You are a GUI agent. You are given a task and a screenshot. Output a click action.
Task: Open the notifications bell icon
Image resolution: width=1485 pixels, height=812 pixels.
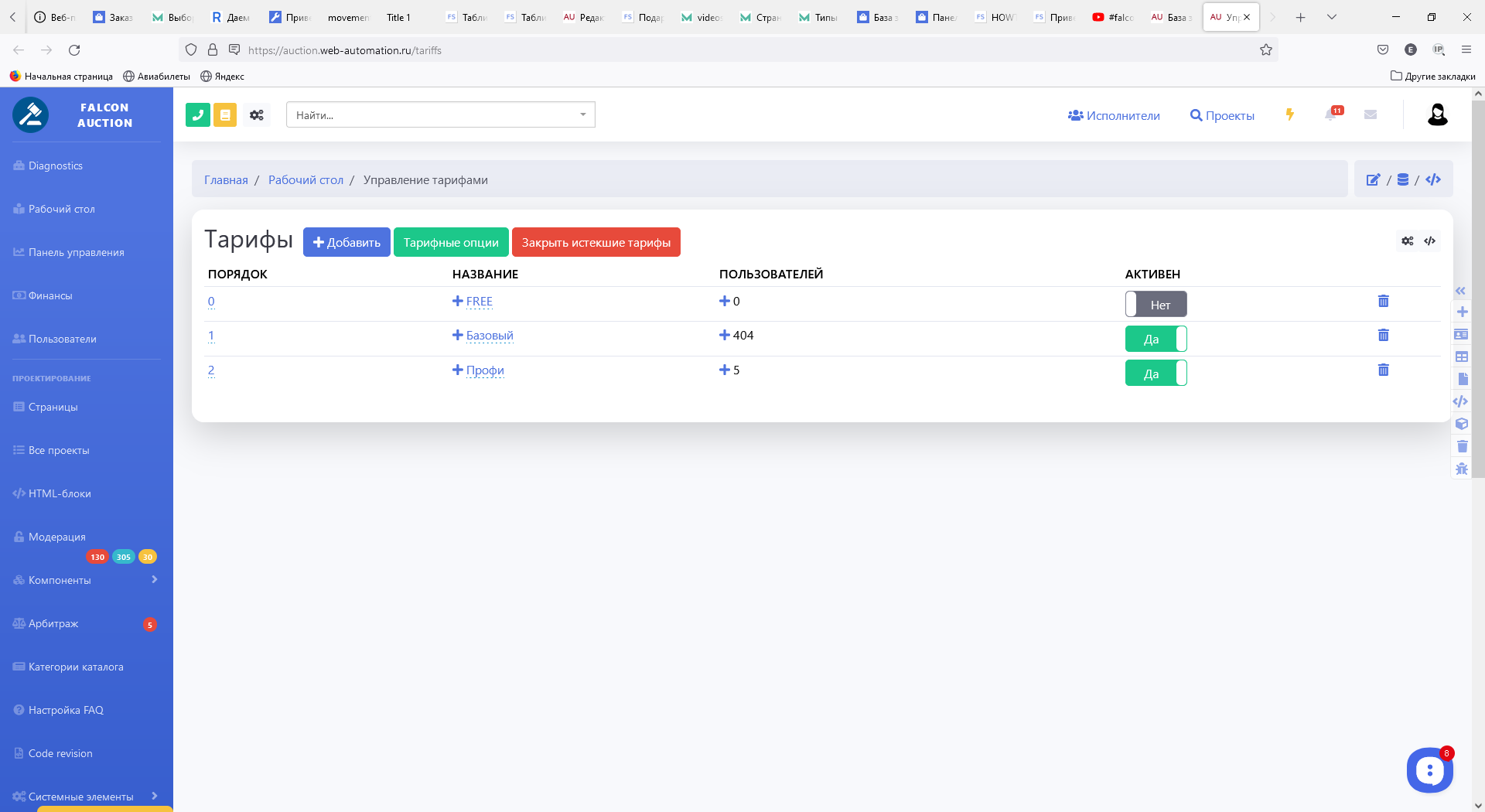point(1331,114)
